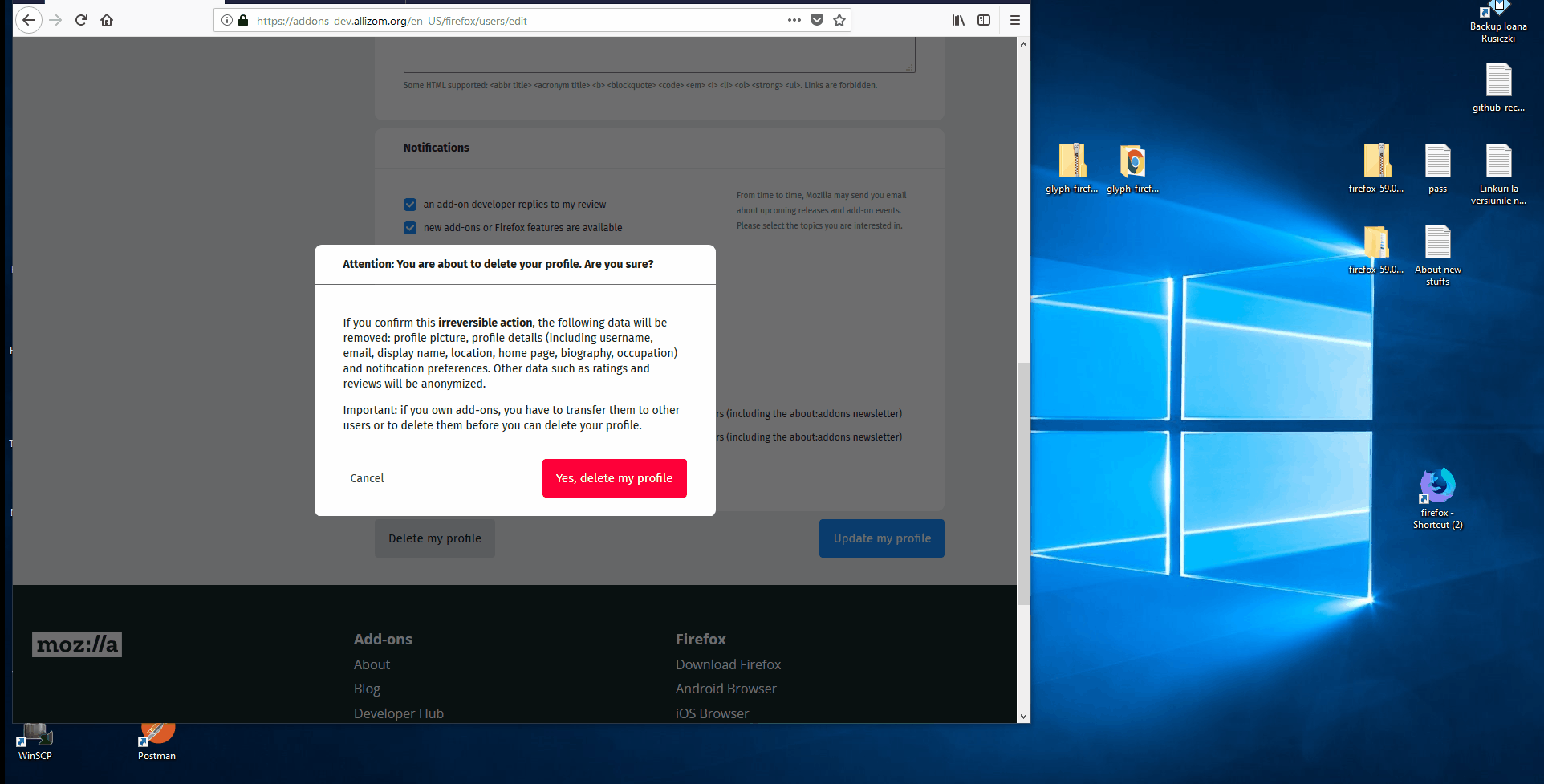1544x784 pixels.
Task: Open the About link in the footer
Action: (x=372, y=664)
